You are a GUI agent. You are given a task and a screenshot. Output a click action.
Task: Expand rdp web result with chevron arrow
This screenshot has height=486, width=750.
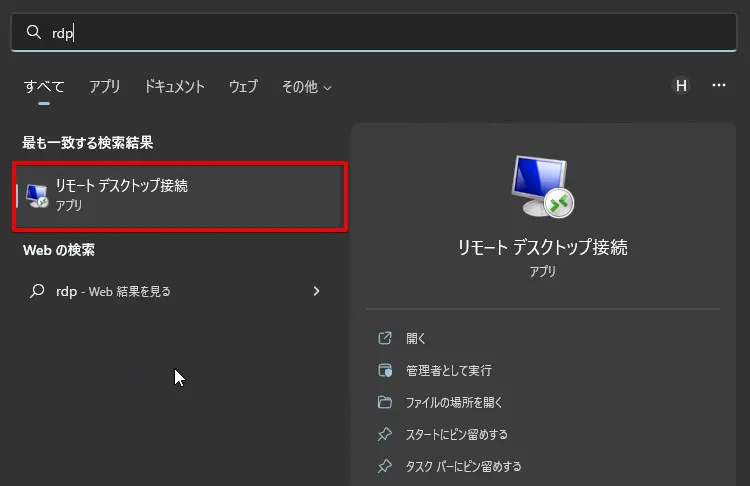coord(316,291)
